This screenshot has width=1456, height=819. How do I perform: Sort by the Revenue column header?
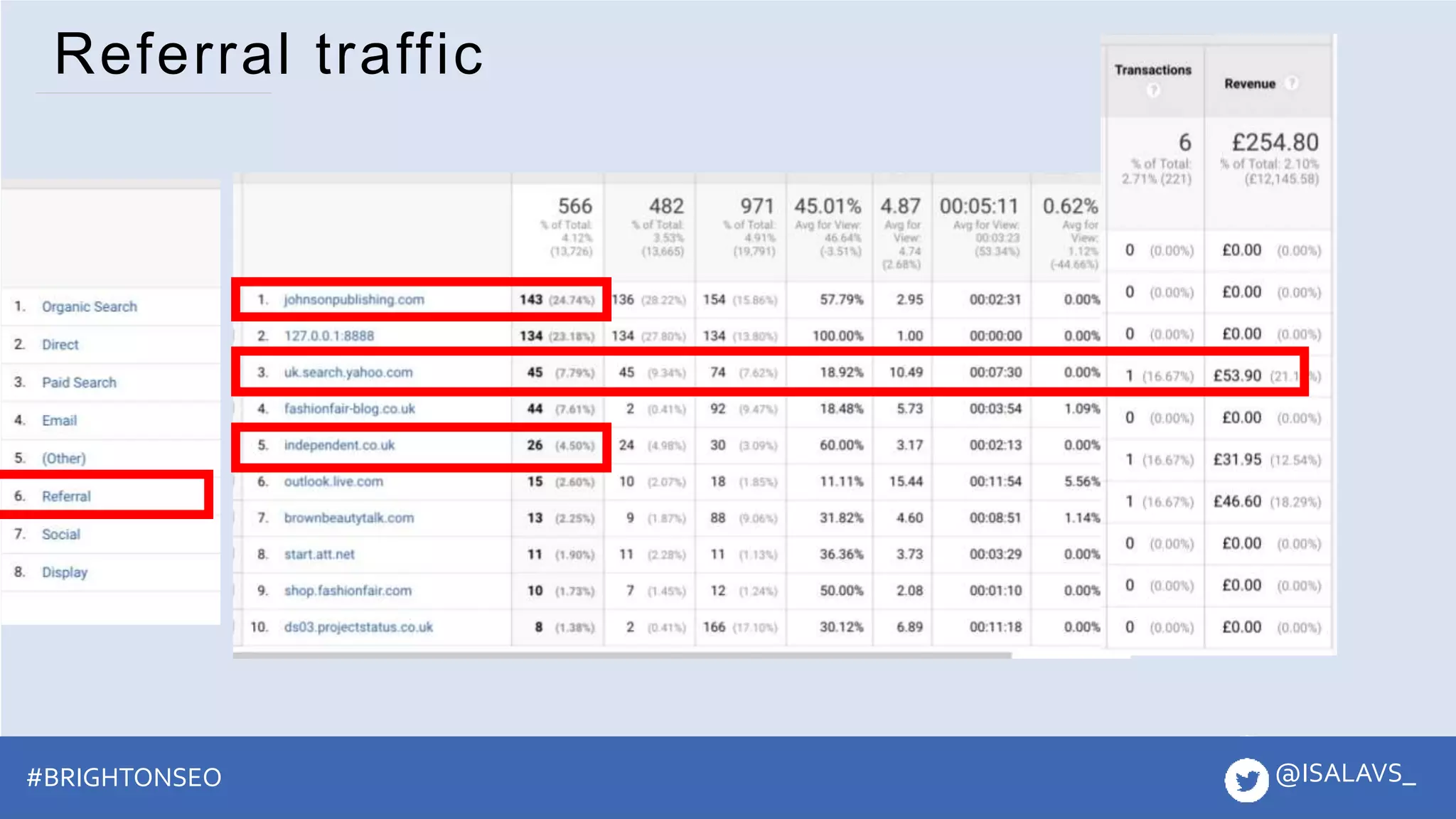tap(1250, 84)
